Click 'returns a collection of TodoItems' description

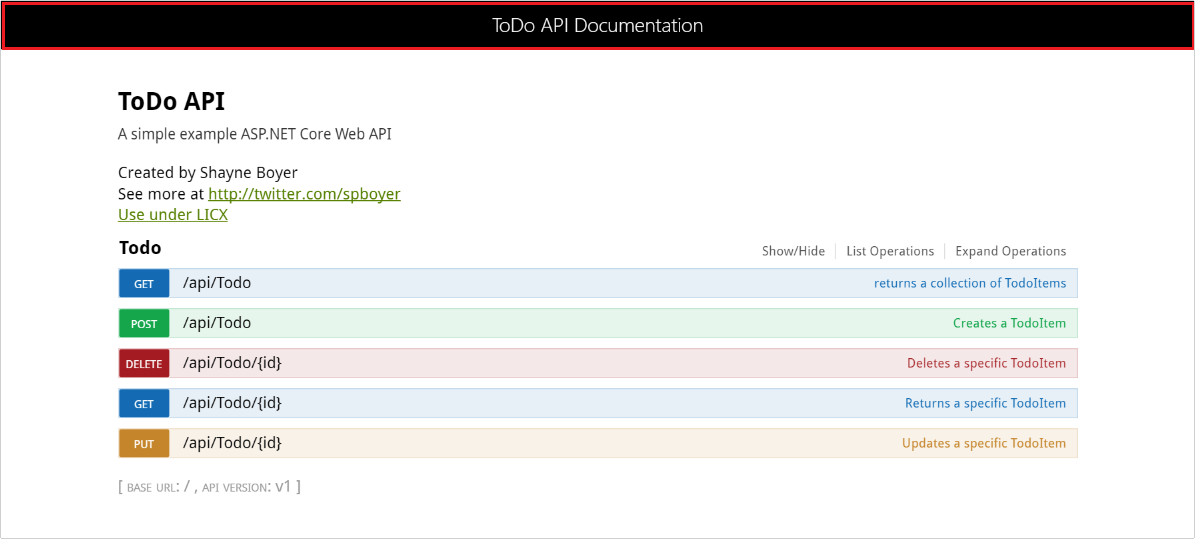(970, 284)
